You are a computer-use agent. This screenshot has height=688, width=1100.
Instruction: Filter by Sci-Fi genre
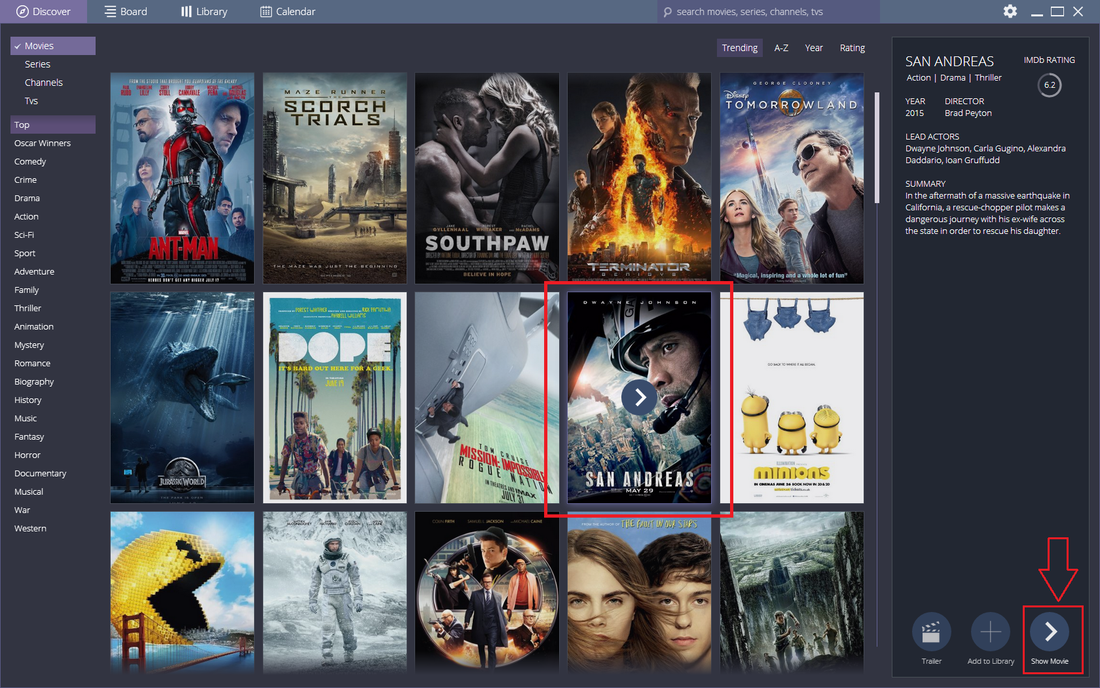(24, 235)
